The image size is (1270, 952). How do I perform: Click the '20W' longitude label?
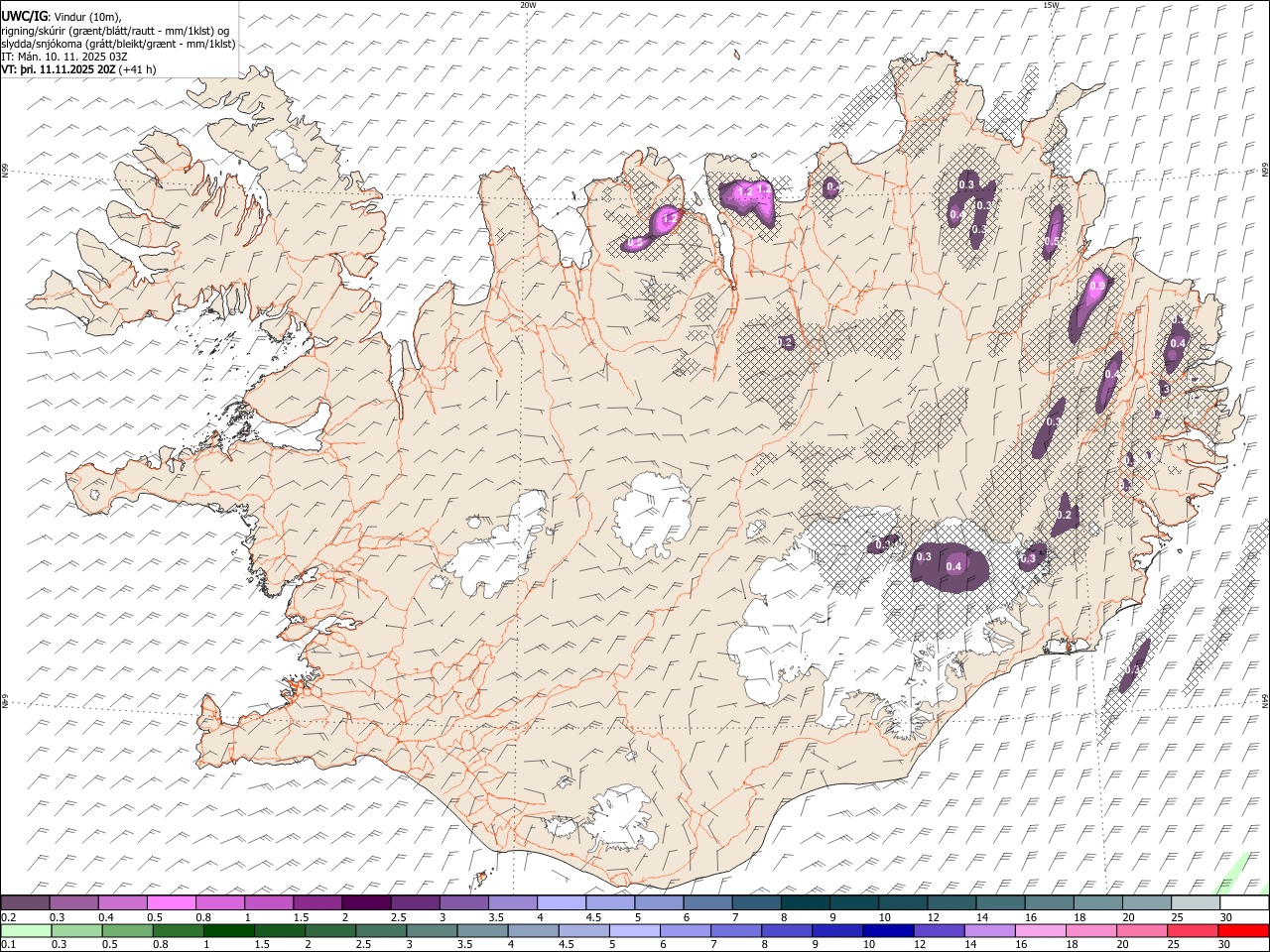point(528,5)
